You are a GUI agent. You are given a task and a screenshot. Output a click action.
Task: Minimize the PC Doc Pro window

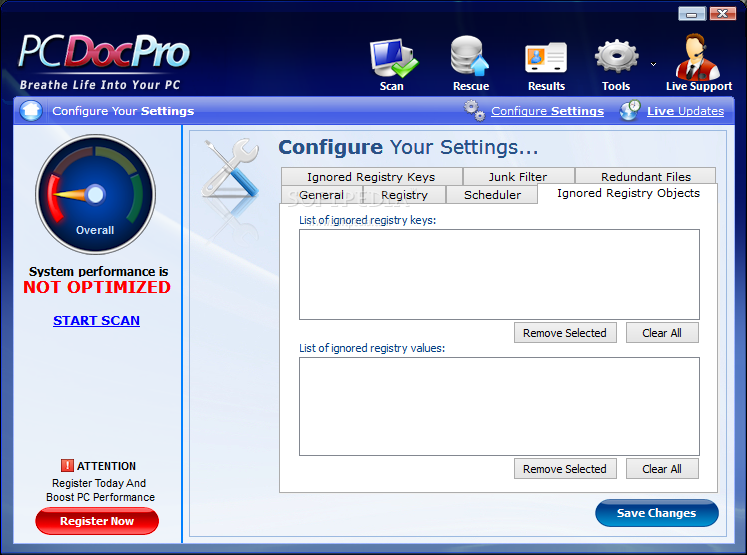tap(692, 13)
